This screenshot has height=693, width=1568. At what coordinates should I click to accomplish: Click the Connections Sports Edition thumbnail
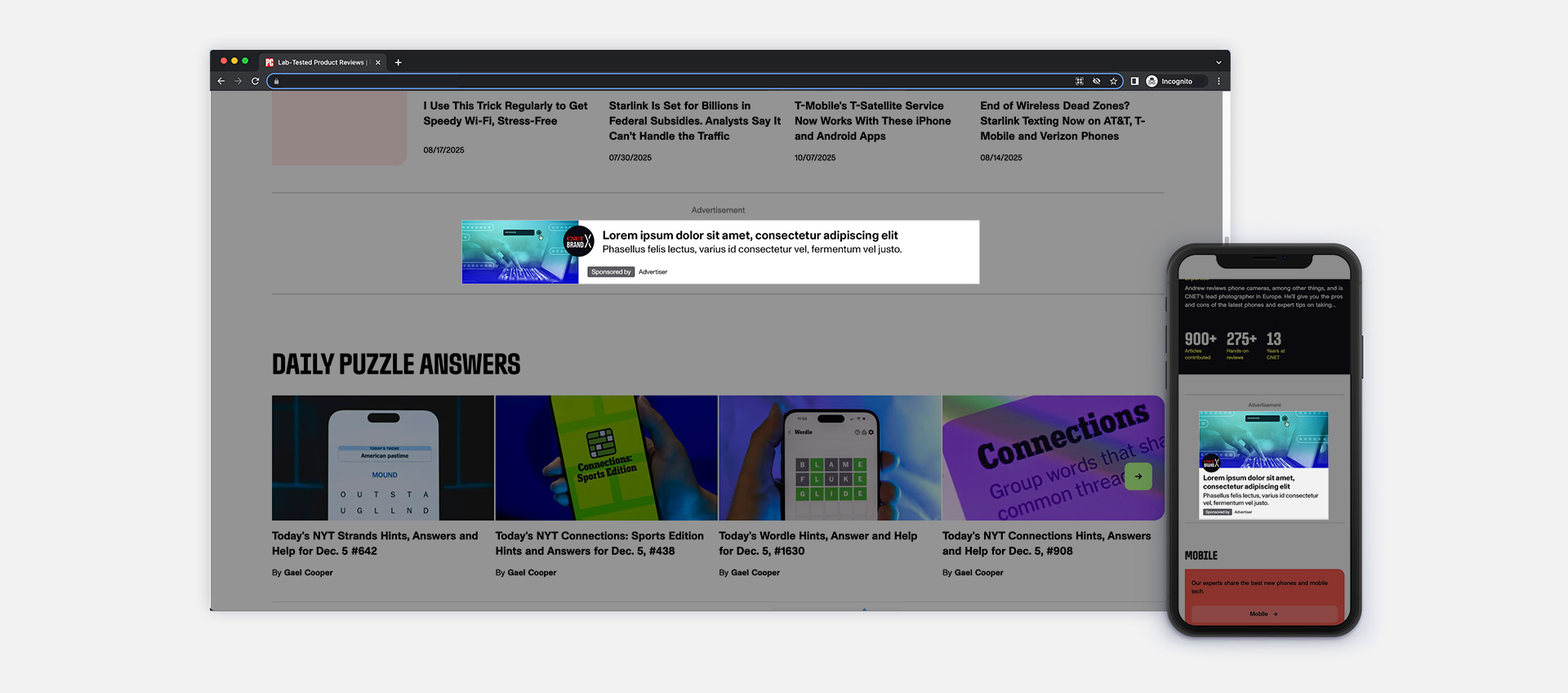[x=606, y=458]
